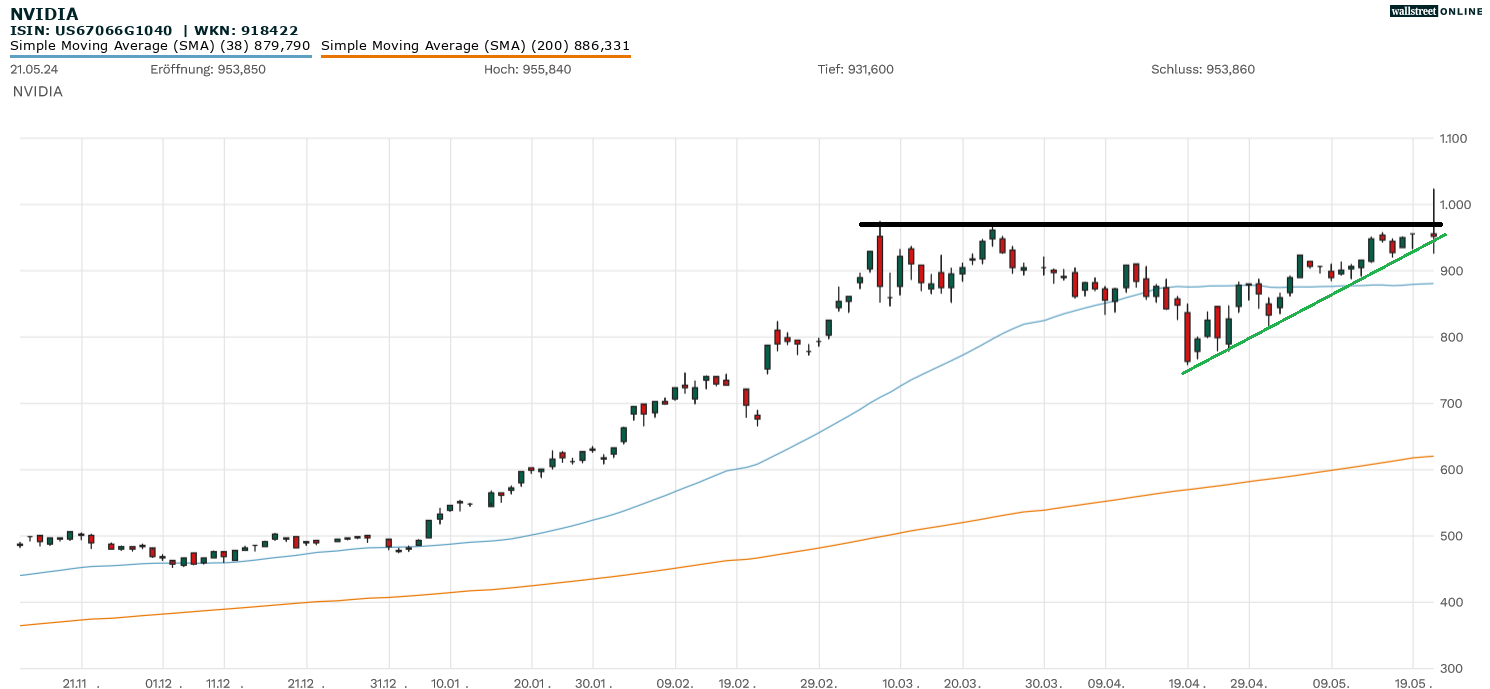This screenshot has height=689, width=1490.
Task: Click the 10.01. x-axis date
Action: pyautogui.click(x=450, y=682)
